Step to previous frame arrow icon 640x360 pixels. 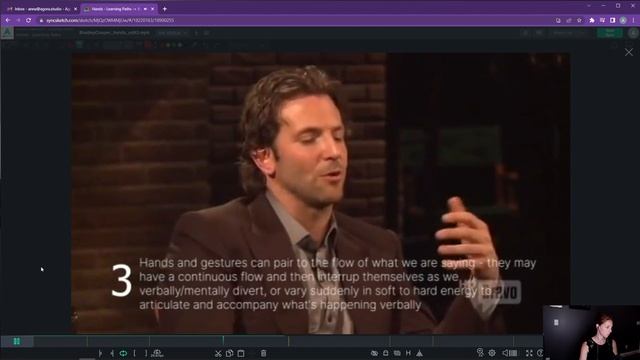point(112,353)
